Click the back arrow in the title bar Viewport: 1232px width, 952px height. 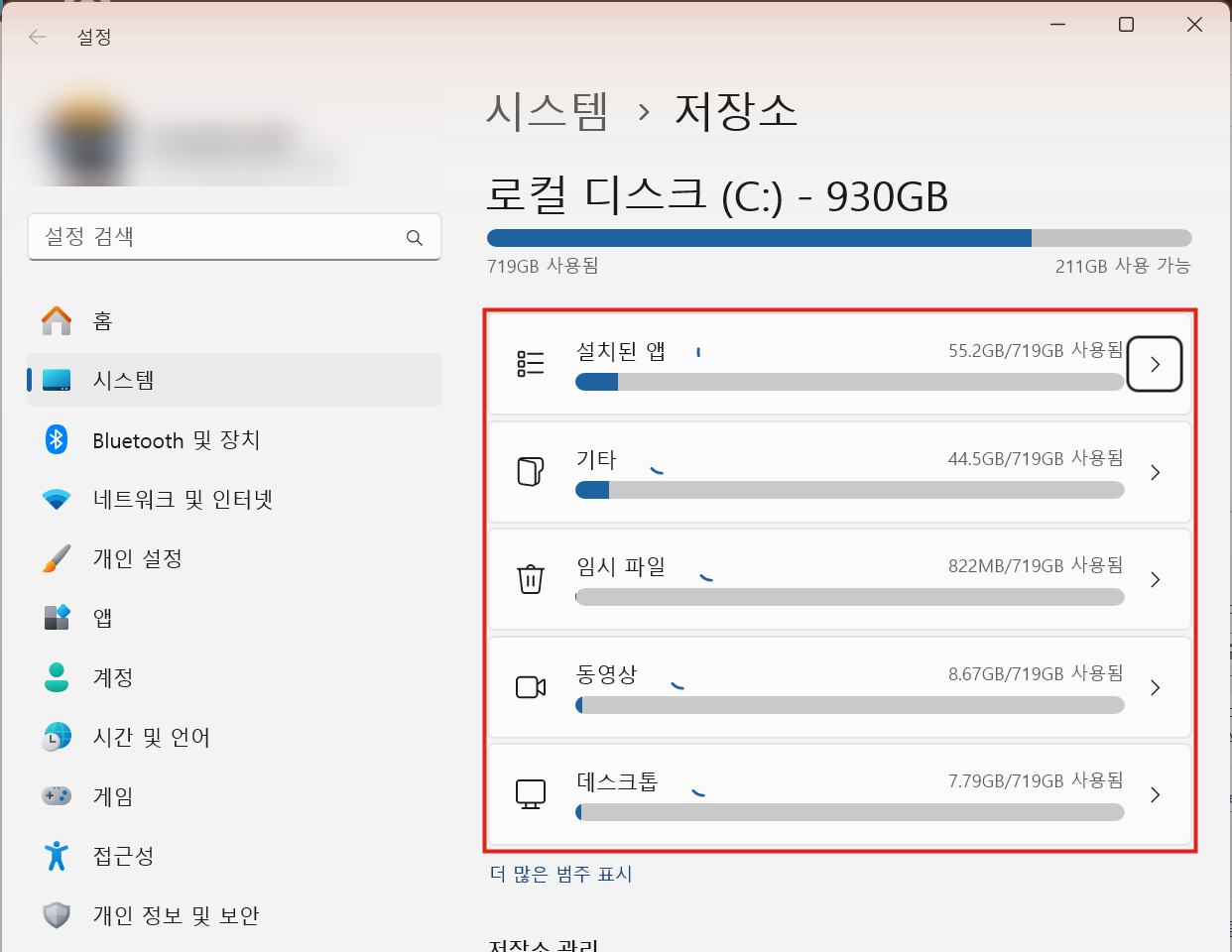point(38,37)
